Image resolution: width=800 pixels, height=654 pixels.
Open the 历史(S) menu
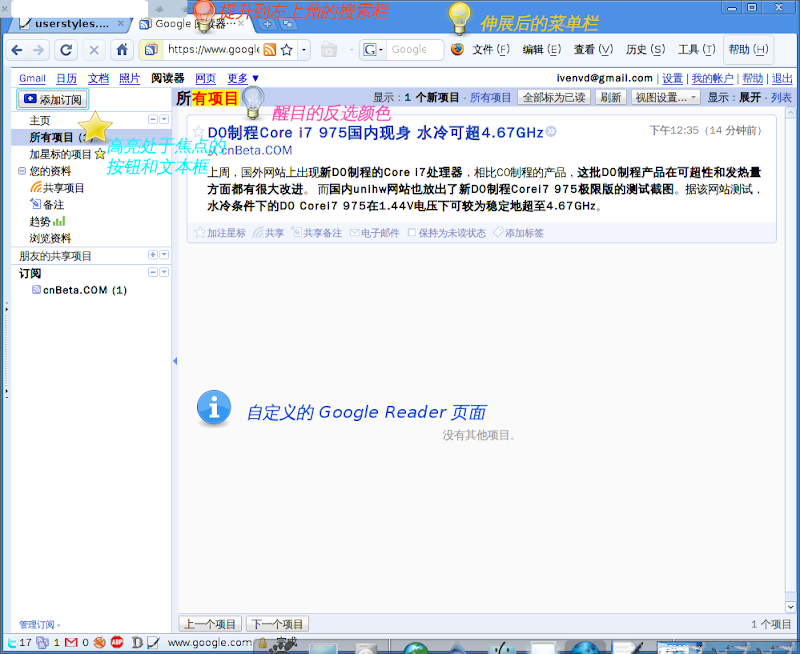[645, 49]
